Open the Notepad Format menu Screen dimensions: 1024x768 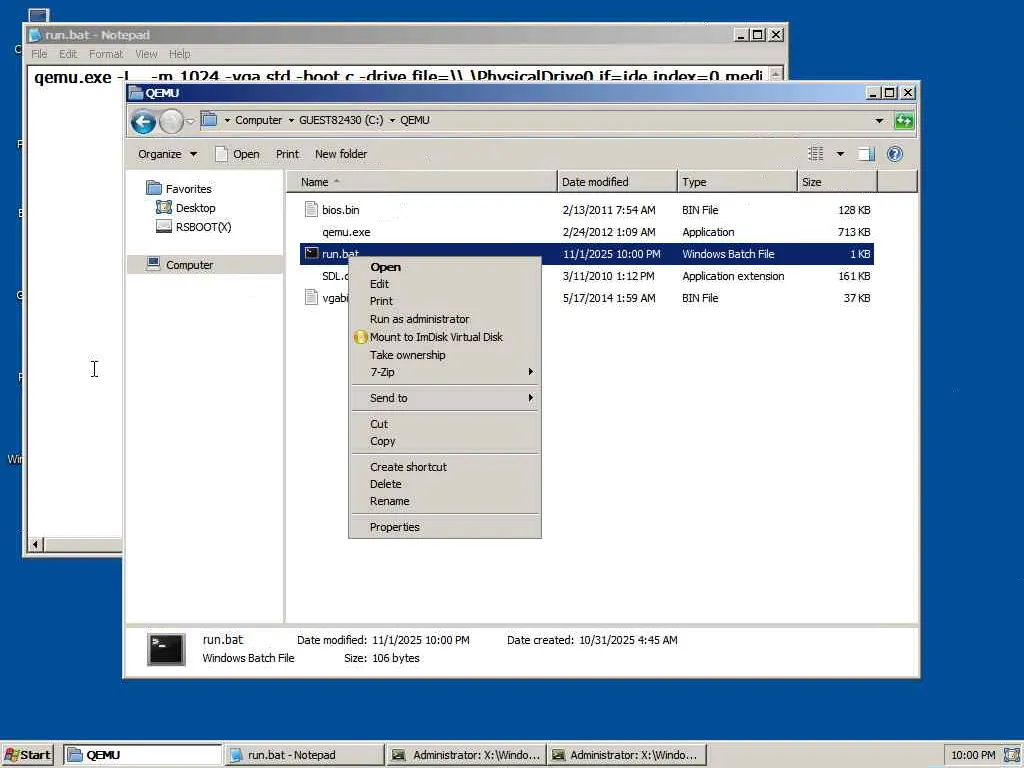click(x=106, y=54)
